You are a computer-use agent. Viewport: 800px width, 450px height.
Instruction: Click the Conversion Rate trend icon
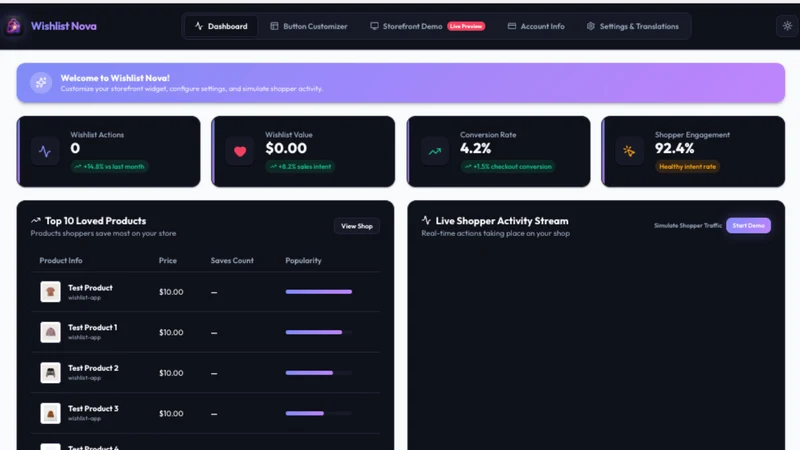[x=435, y=151]
